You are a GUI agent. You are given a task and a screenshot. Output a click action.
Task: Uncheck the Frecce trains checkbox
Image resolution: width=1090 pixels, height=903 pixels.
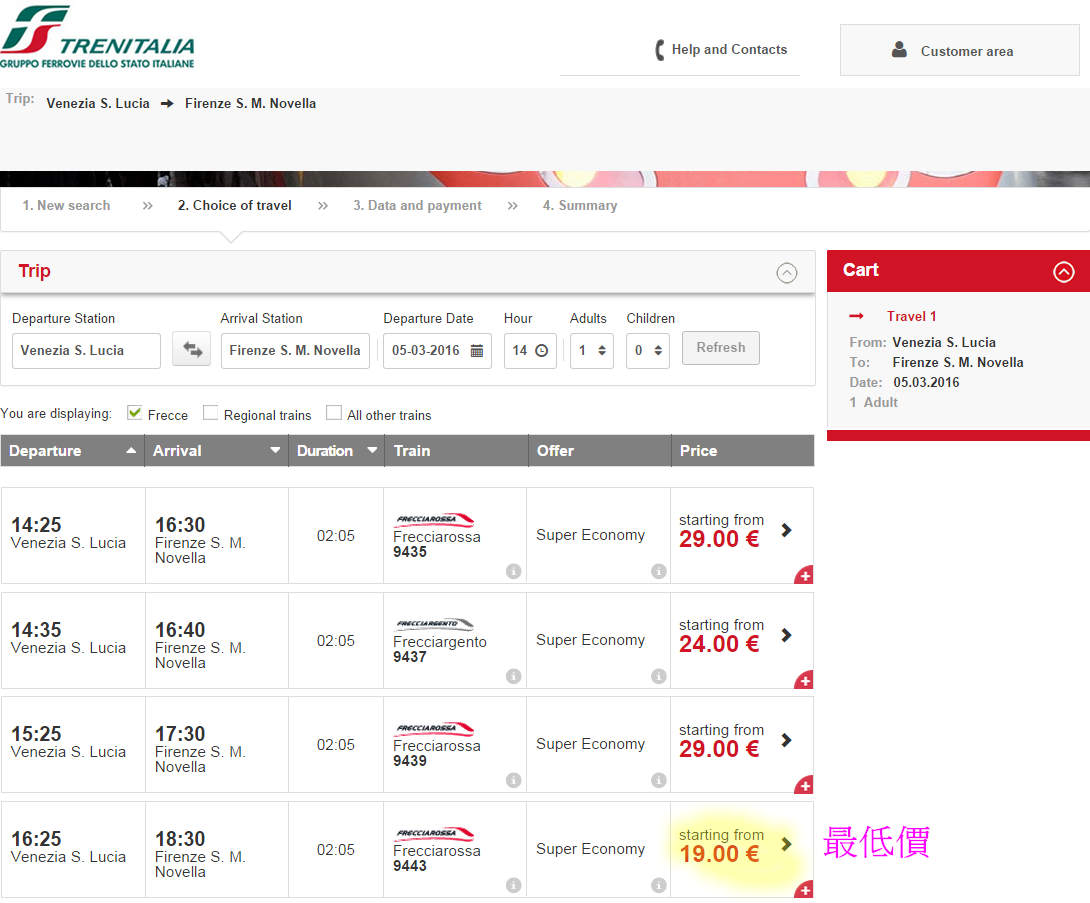tap(134, 413)
